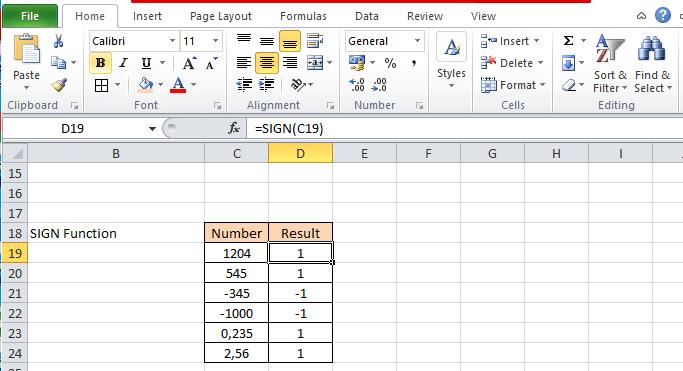Click Increase Indent icon

tap(267, 84)
